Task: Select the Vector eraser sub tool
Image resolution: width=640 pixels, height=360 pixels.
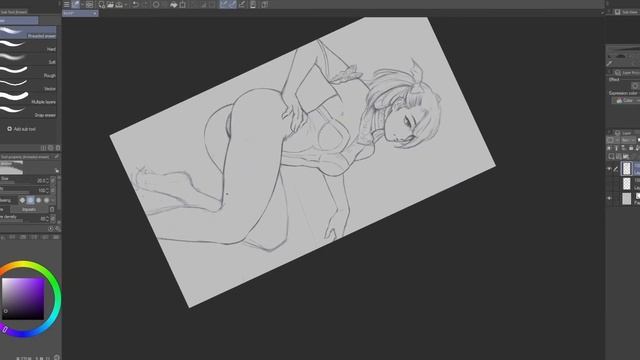Action: 28,85
